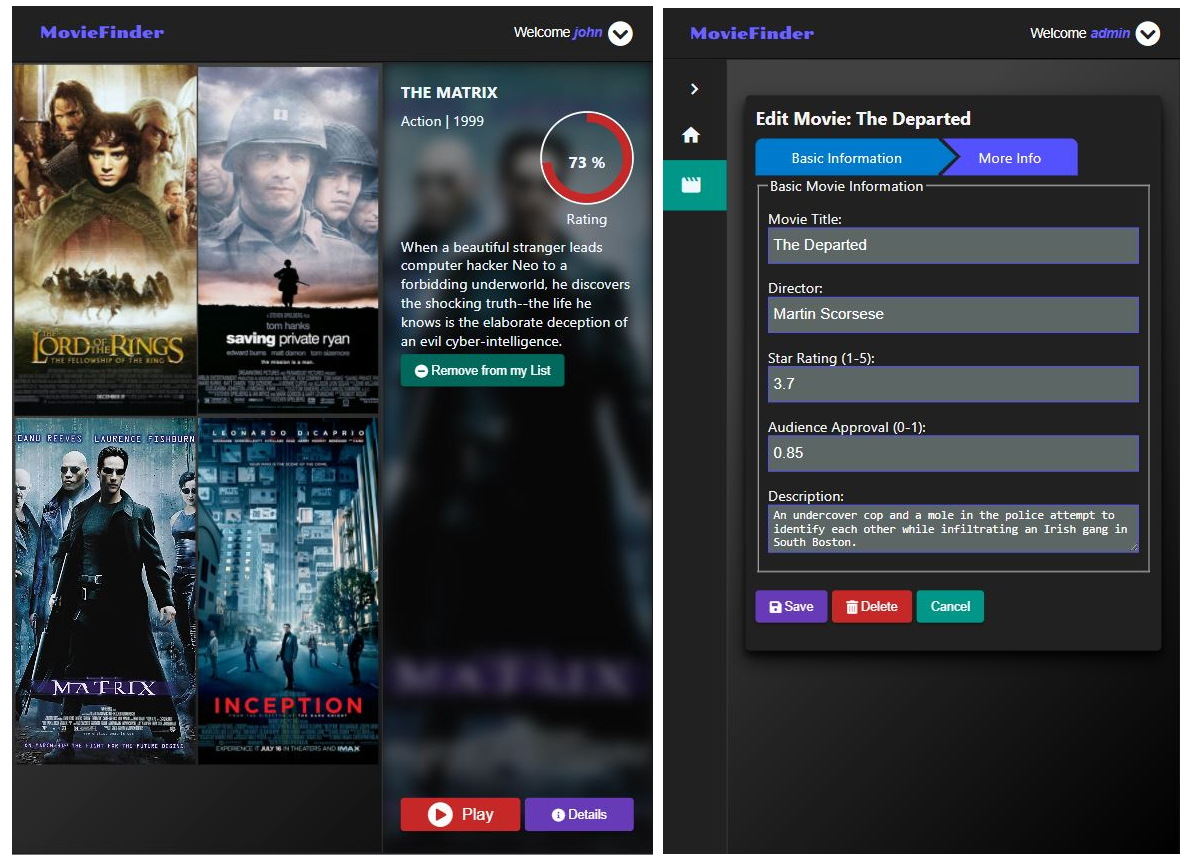
Task: Open the Lord of the Rings poster
Action: (x=104, y=236)
